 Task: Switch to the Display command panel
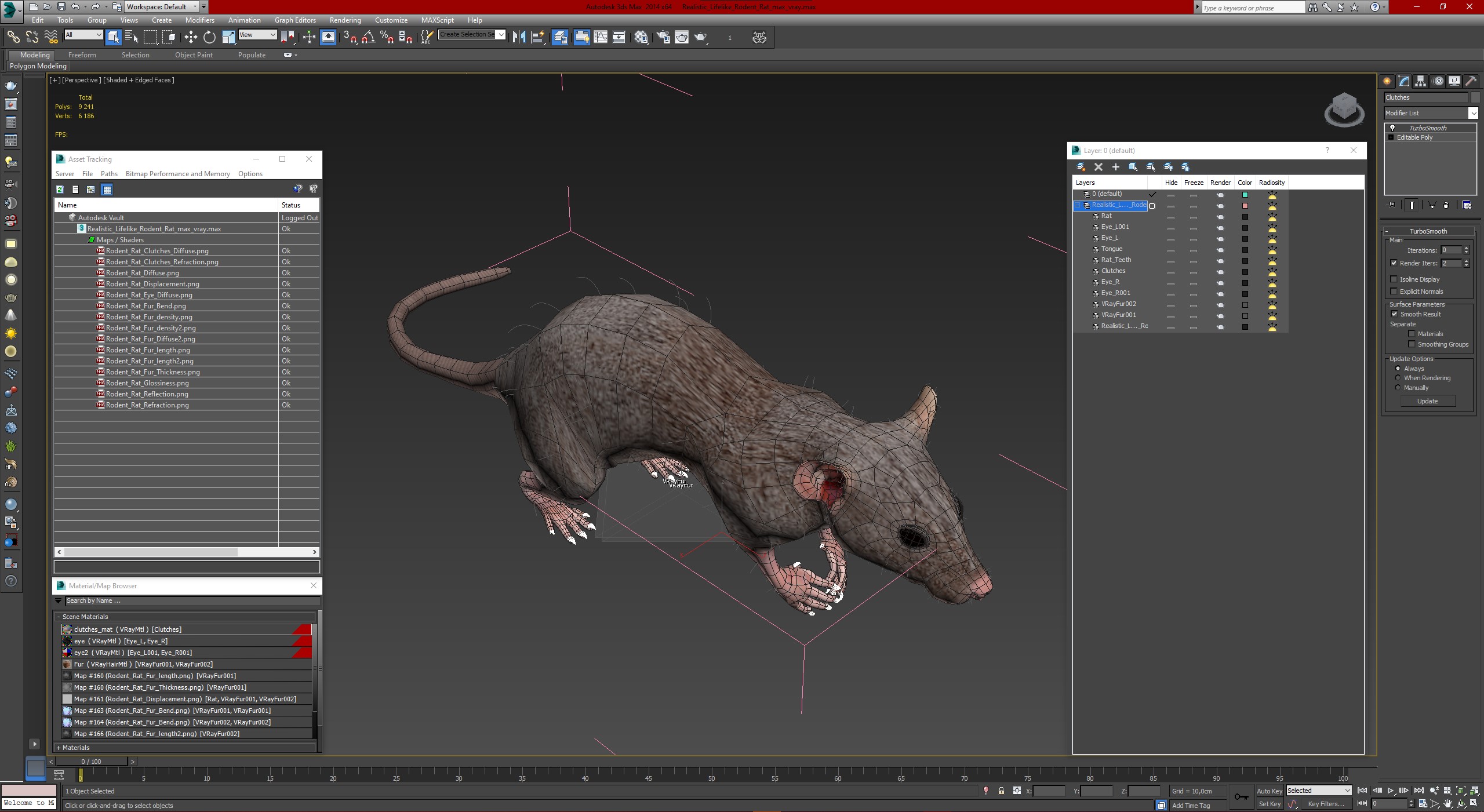(1454, 81)
